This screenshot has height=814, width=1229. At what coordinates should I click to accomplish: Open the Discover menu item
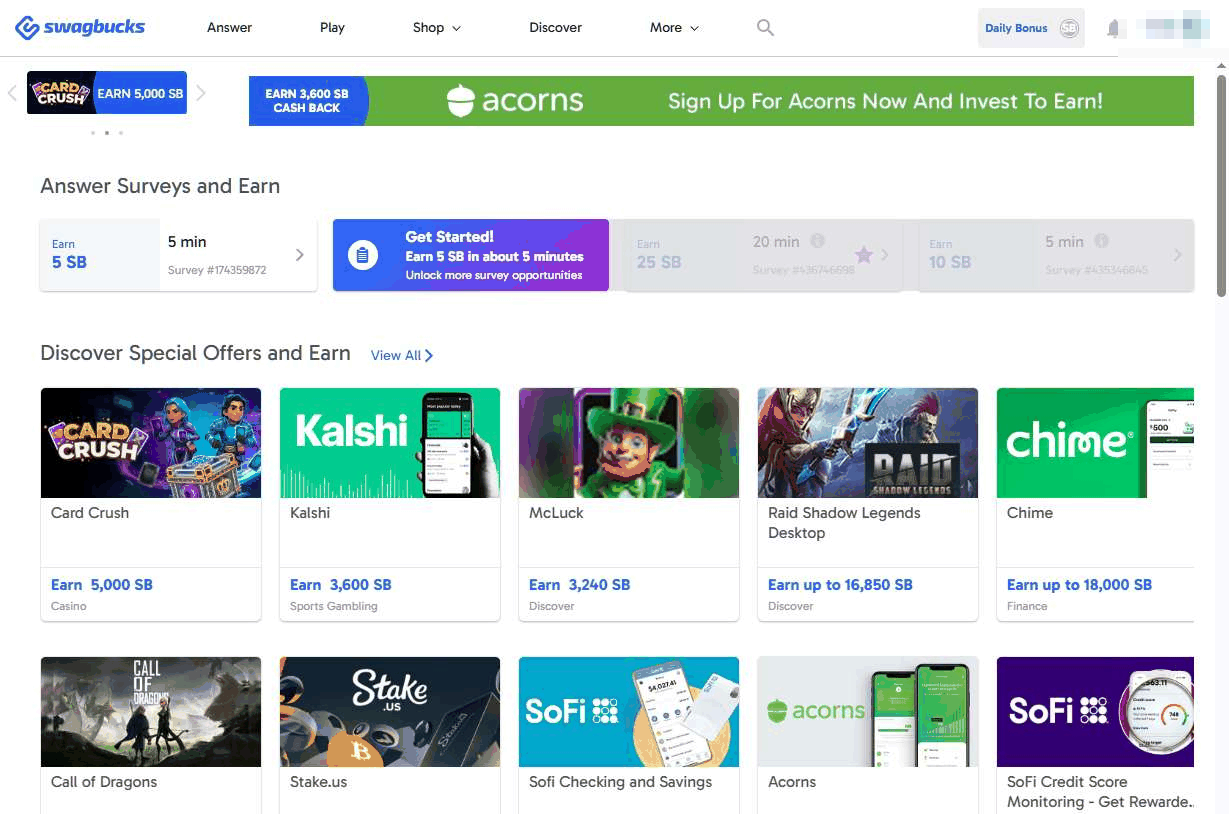point(555,28)
